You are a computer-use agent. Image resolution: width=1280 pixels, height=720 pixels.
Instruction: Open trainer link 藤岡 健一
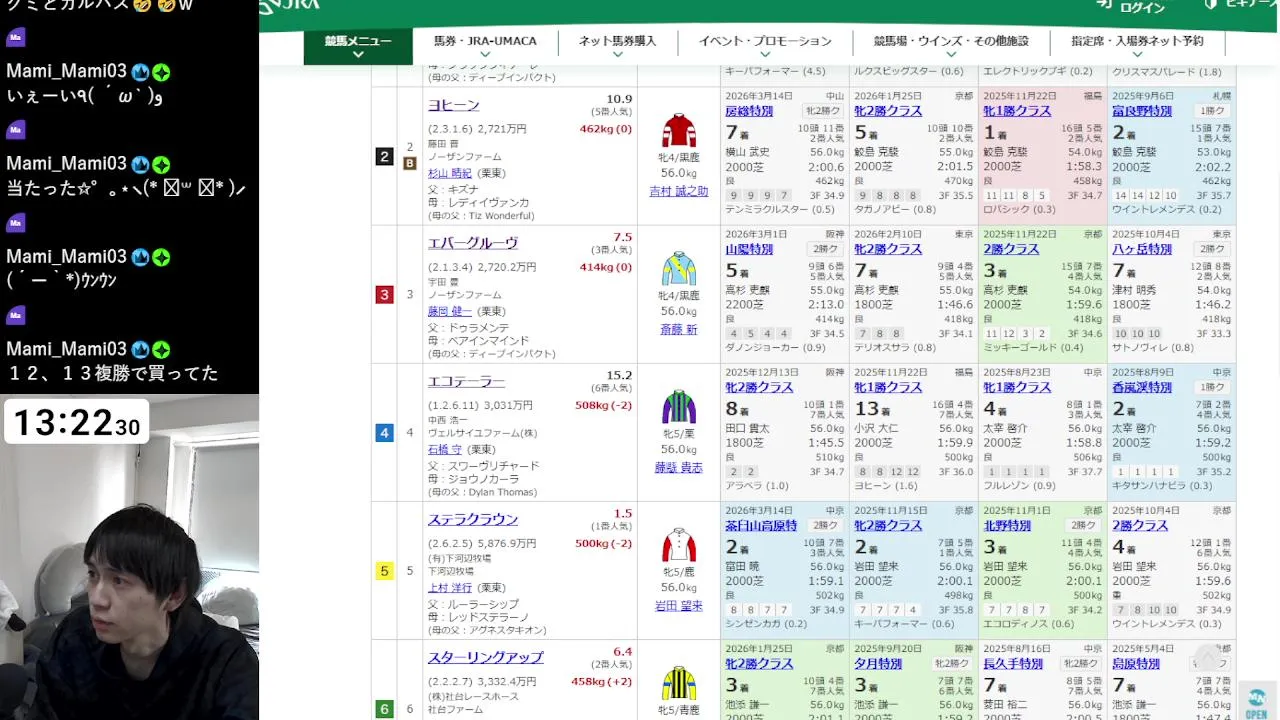point(450,311)
